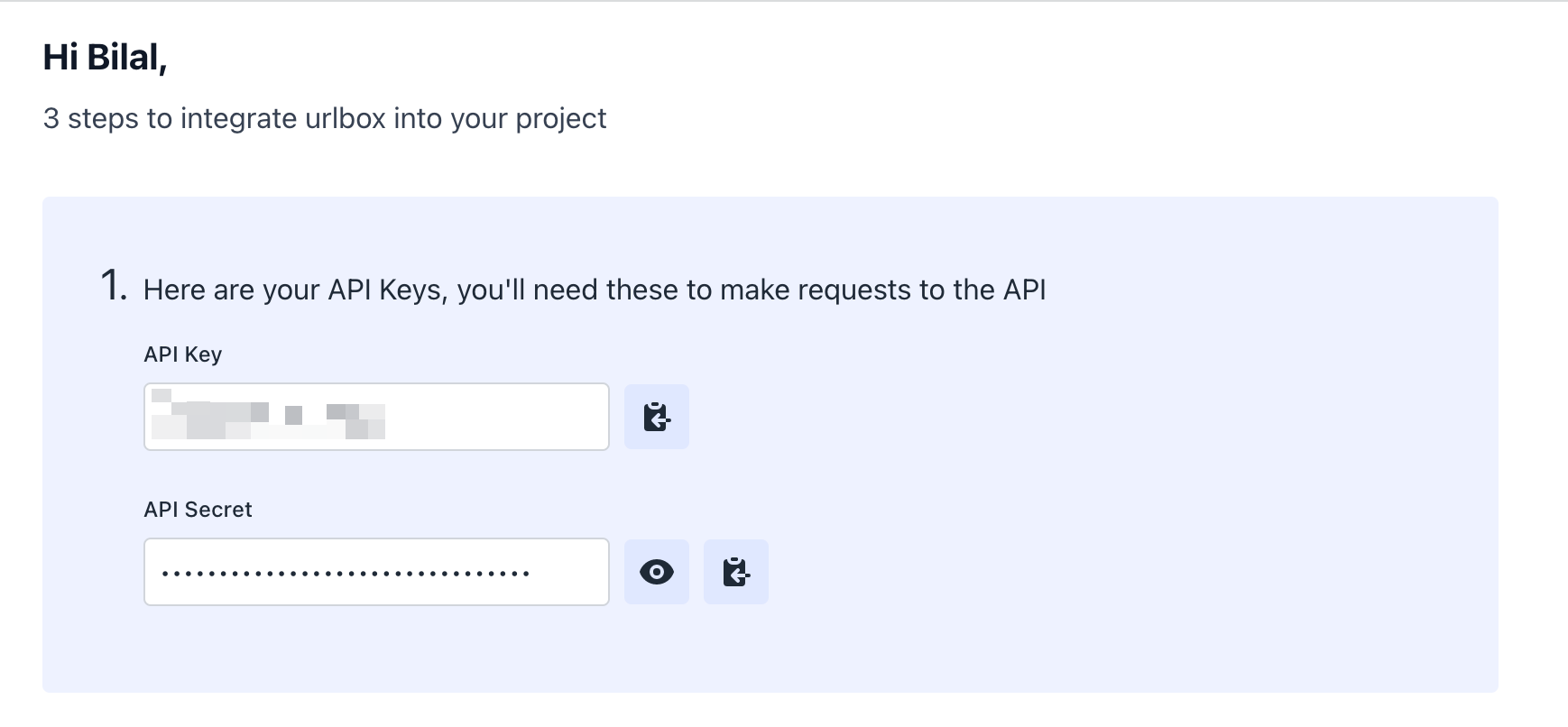Select the step number "1."

point(114,287)
